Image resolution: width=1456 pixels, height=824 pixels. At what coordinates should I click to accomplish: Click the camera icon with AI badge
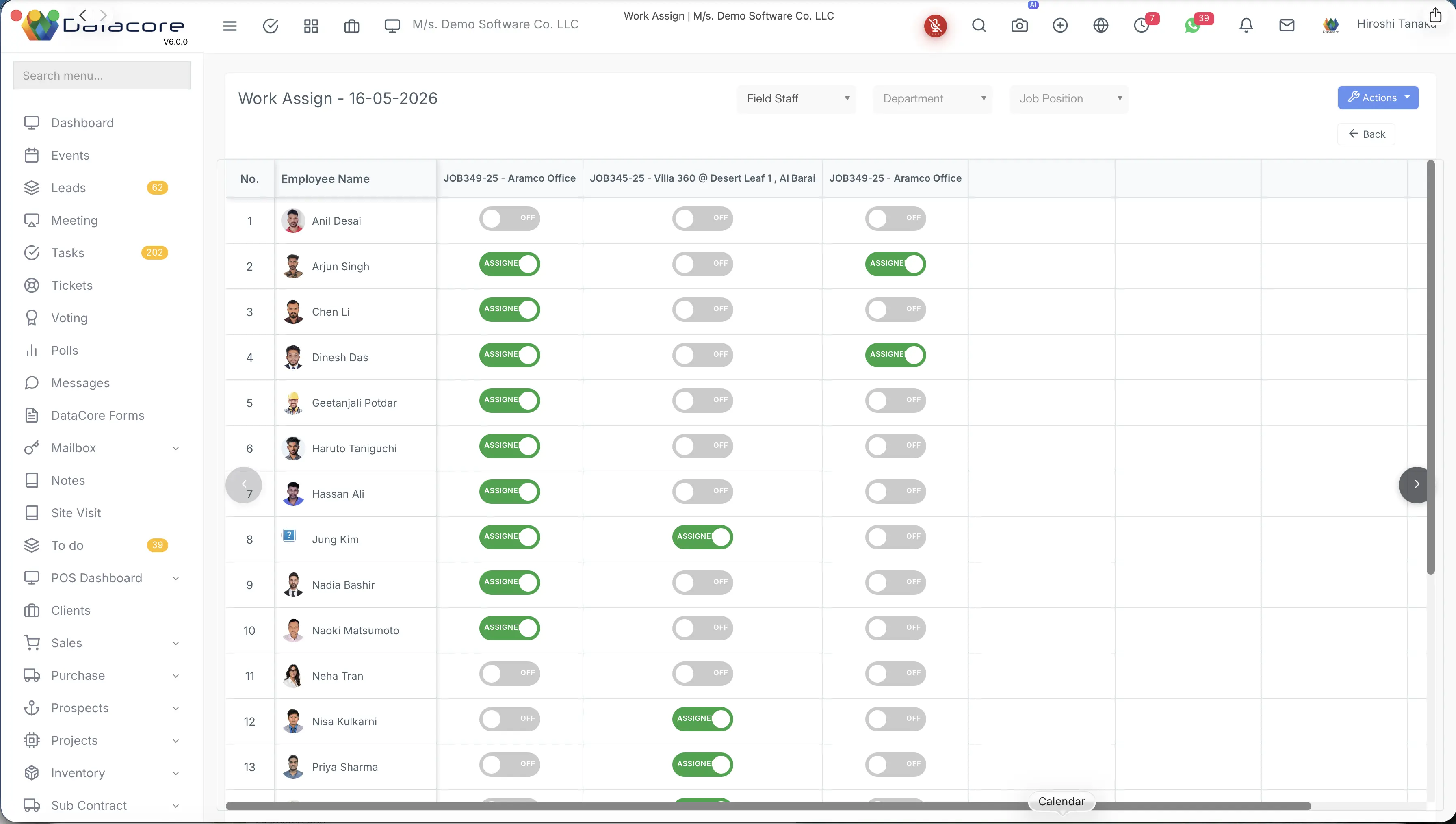point(1019,26)
